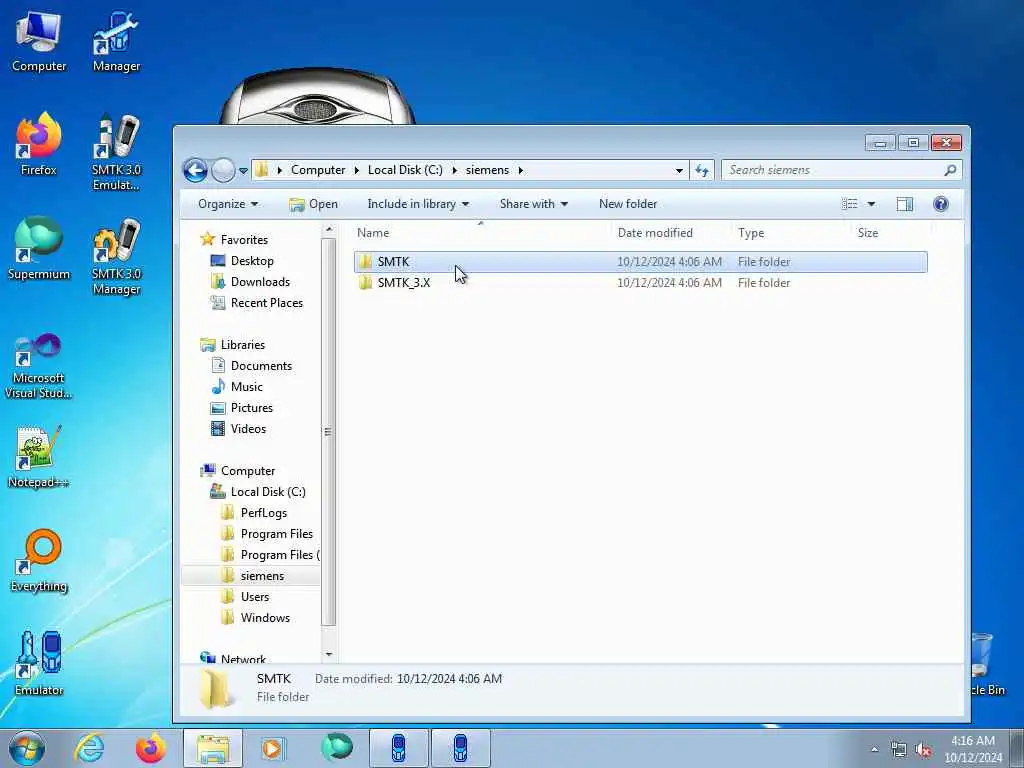Select Local Disk (C:) in the tree
The height and width of the screenshot is (768, 1024).
tap(268, 492)
